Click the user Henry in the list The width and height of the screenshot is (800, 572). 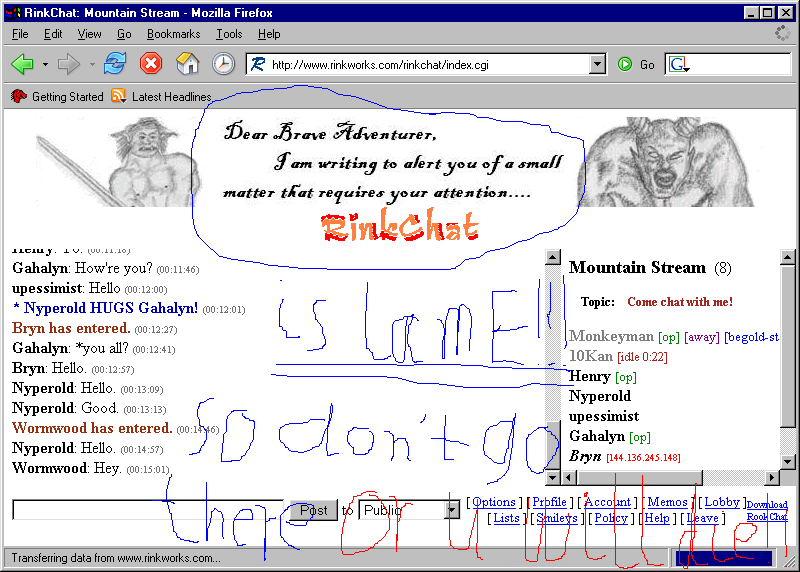pyautogui.click(x=590, y=377)
